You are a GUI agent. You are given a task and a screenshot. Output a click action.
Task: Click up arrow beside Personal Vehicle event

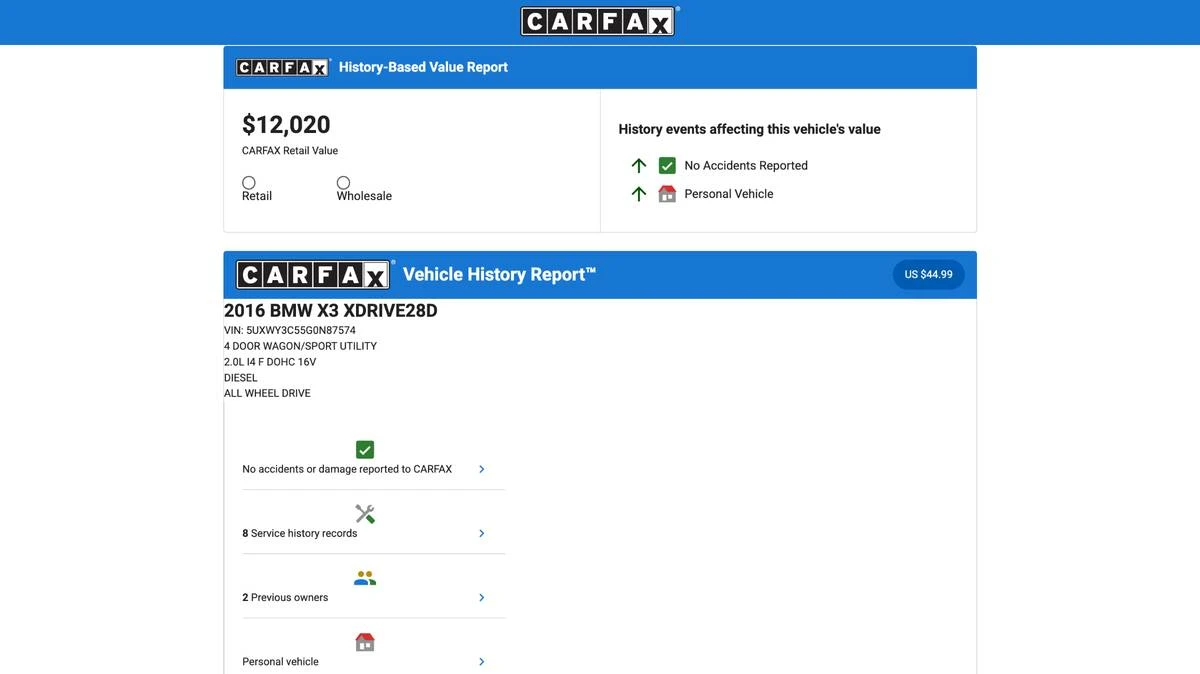(x=639, y=194)
